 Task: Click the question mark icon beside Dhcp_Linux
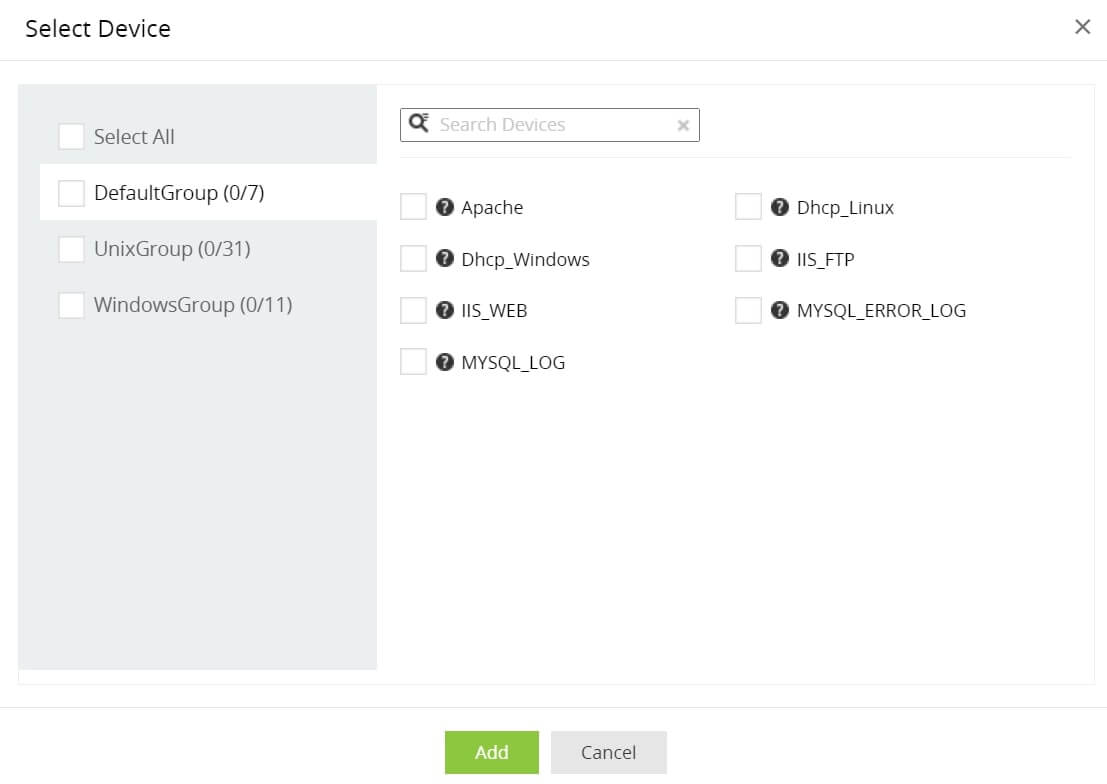tap(781, 207)
